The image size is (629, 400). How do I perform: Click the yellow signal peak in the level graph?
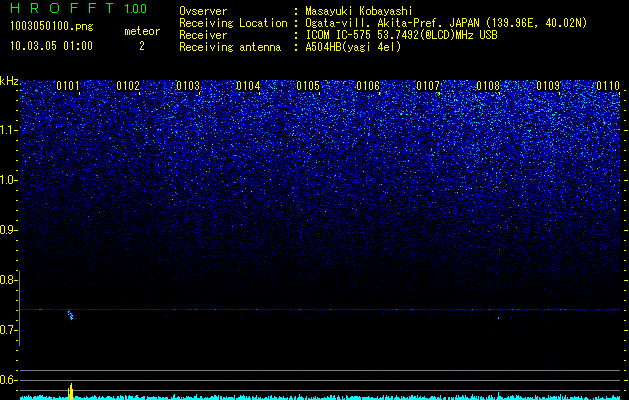71,391
